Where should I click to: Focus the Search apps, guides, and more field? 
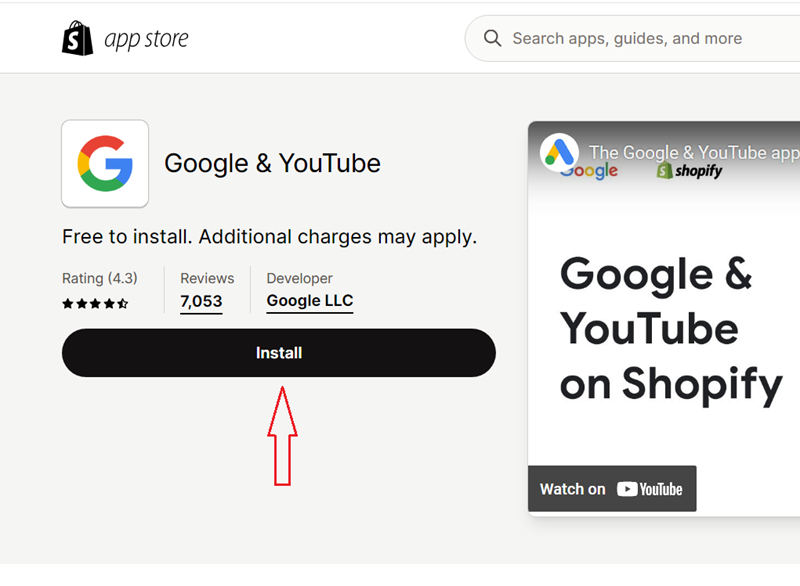click(x=633, y=39)
